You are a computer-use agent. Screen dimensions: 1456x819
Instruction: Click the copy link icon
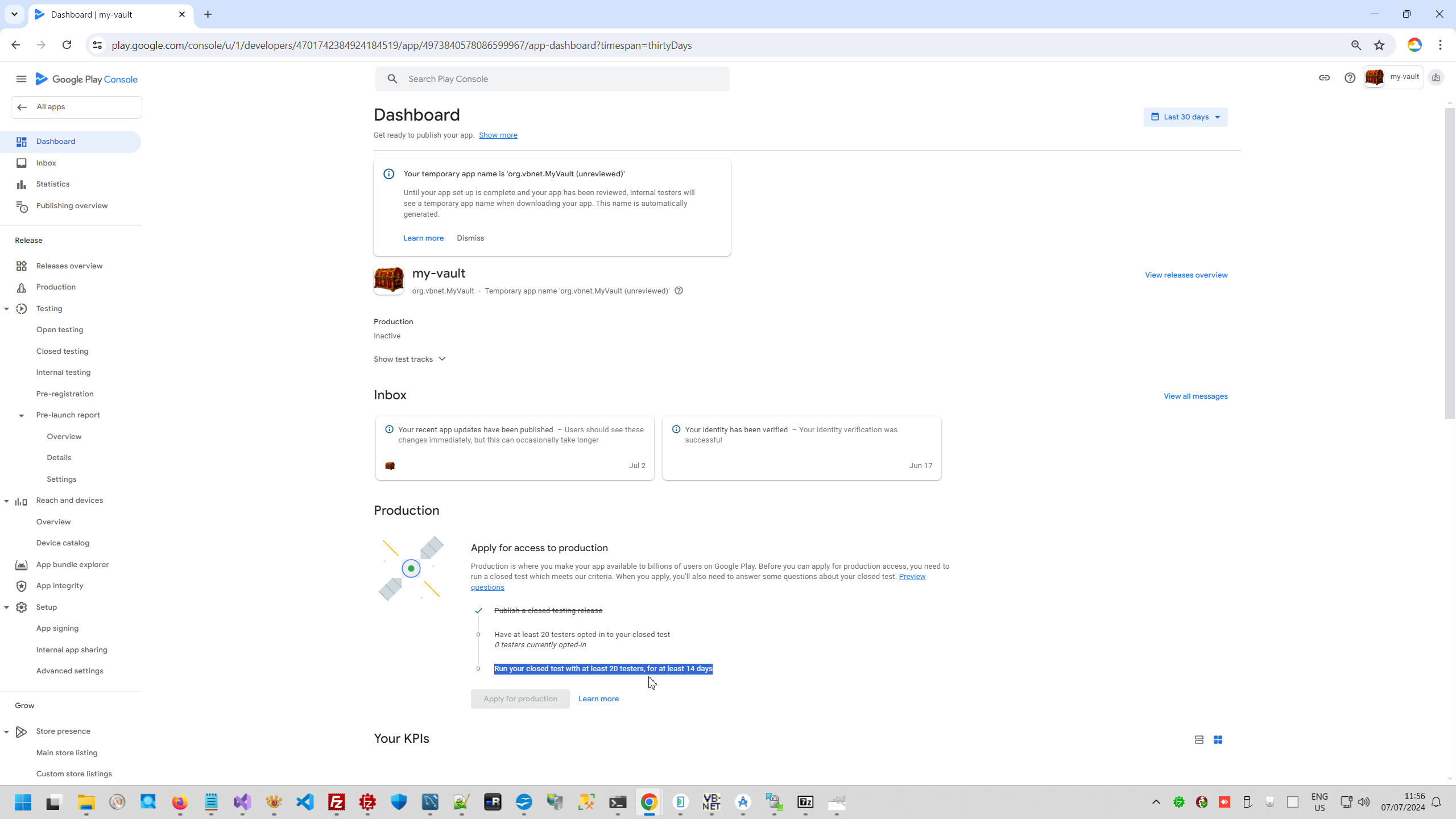click(x=1324, y=78)
